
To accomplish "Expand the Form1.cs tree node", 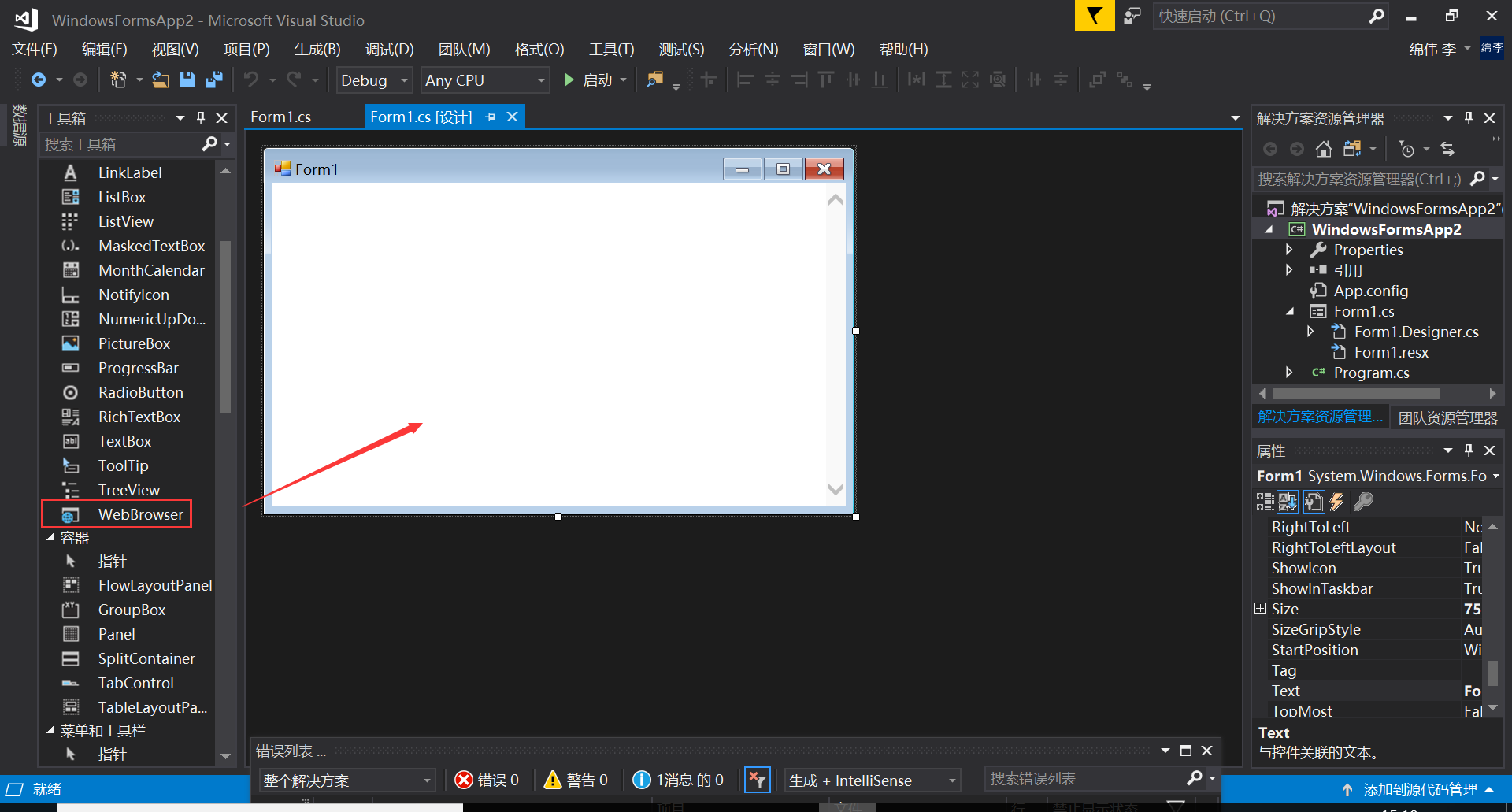I will 1289,311.
